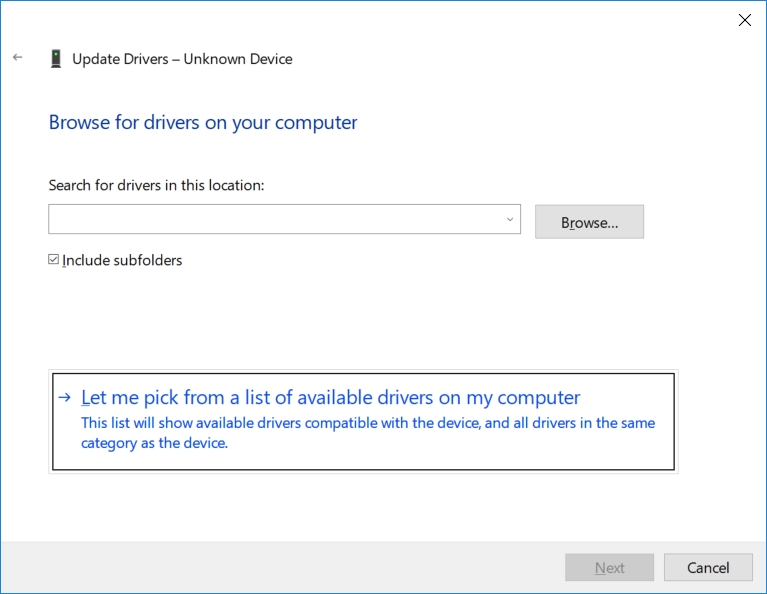The image size is (767, 594).
Task: Click the Unknown Device icon in header
Action: [56, 59]
